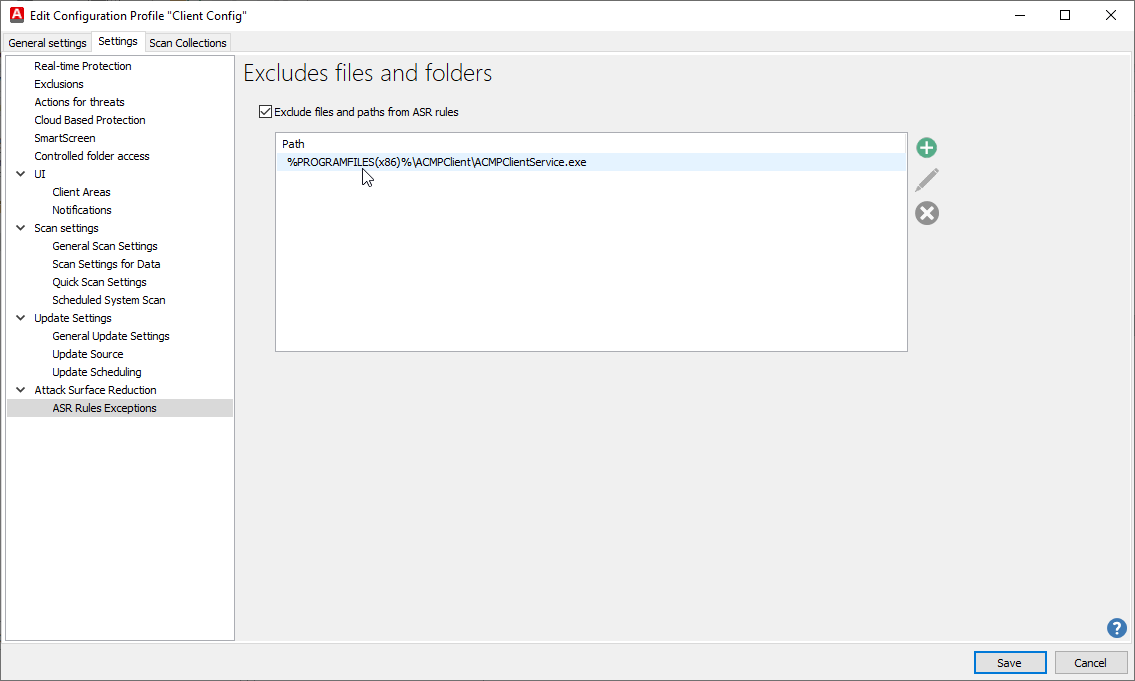Switch to the General settings tab
The width and height of the screenshot is (1135, 681).
(47, 43)
